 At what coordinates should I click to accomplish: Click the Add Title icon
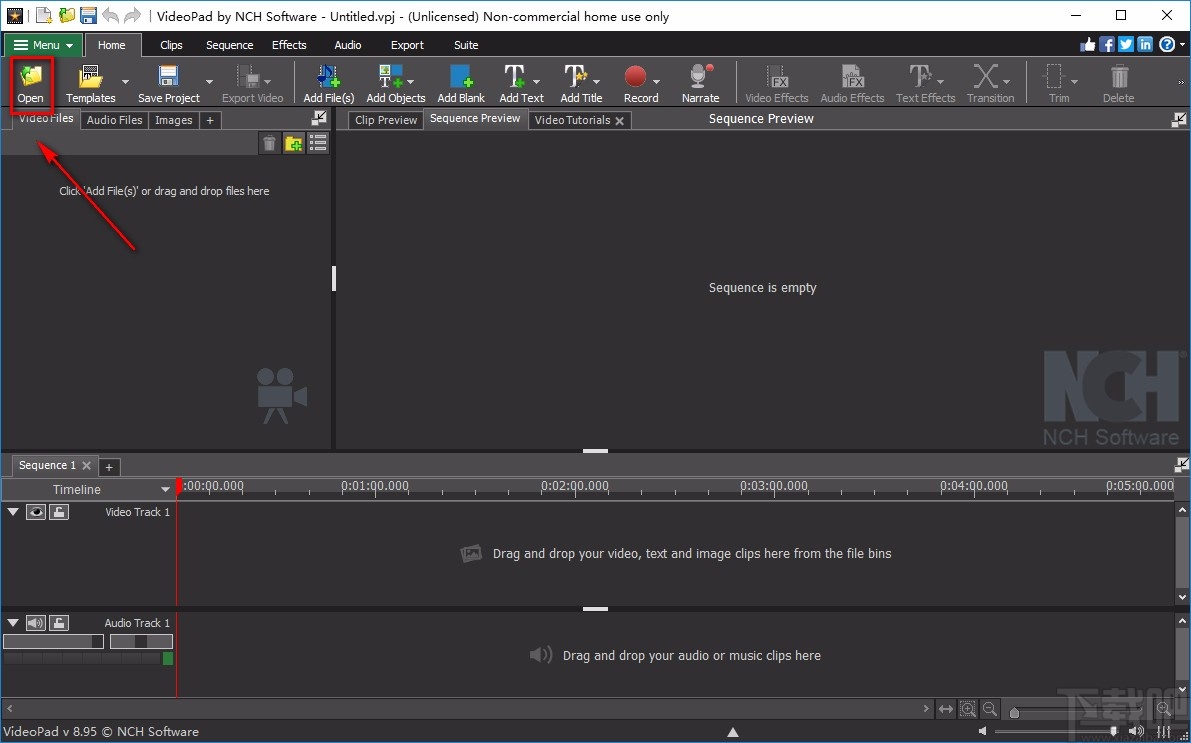coord(575,77)
